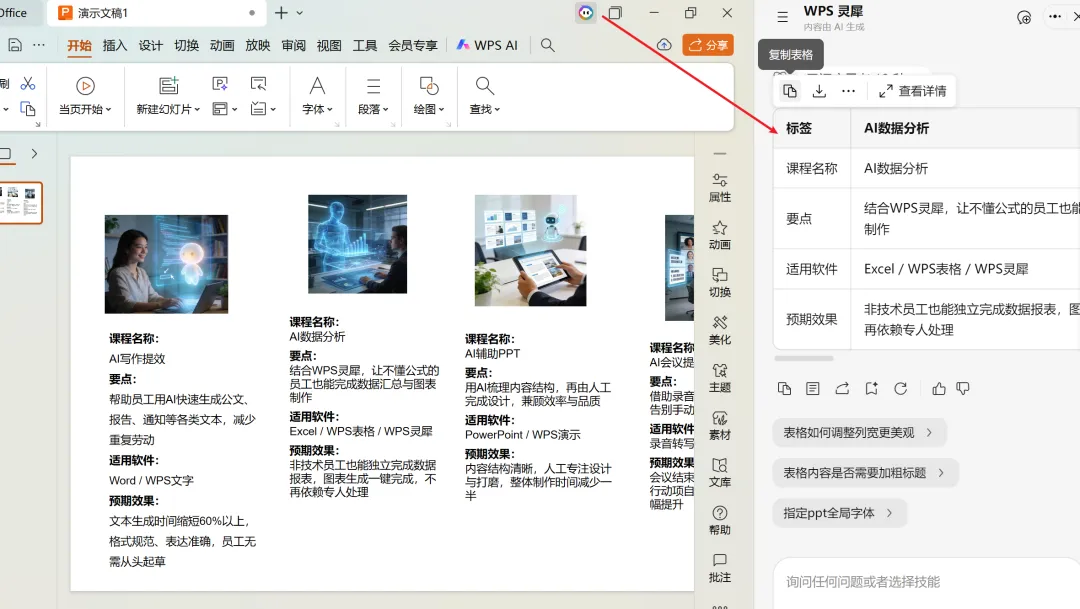Click the new document tab plus button
Image resolution: width=1080 pixels, height=609 pixels.
pyautogui.click(x=281, y=12)
